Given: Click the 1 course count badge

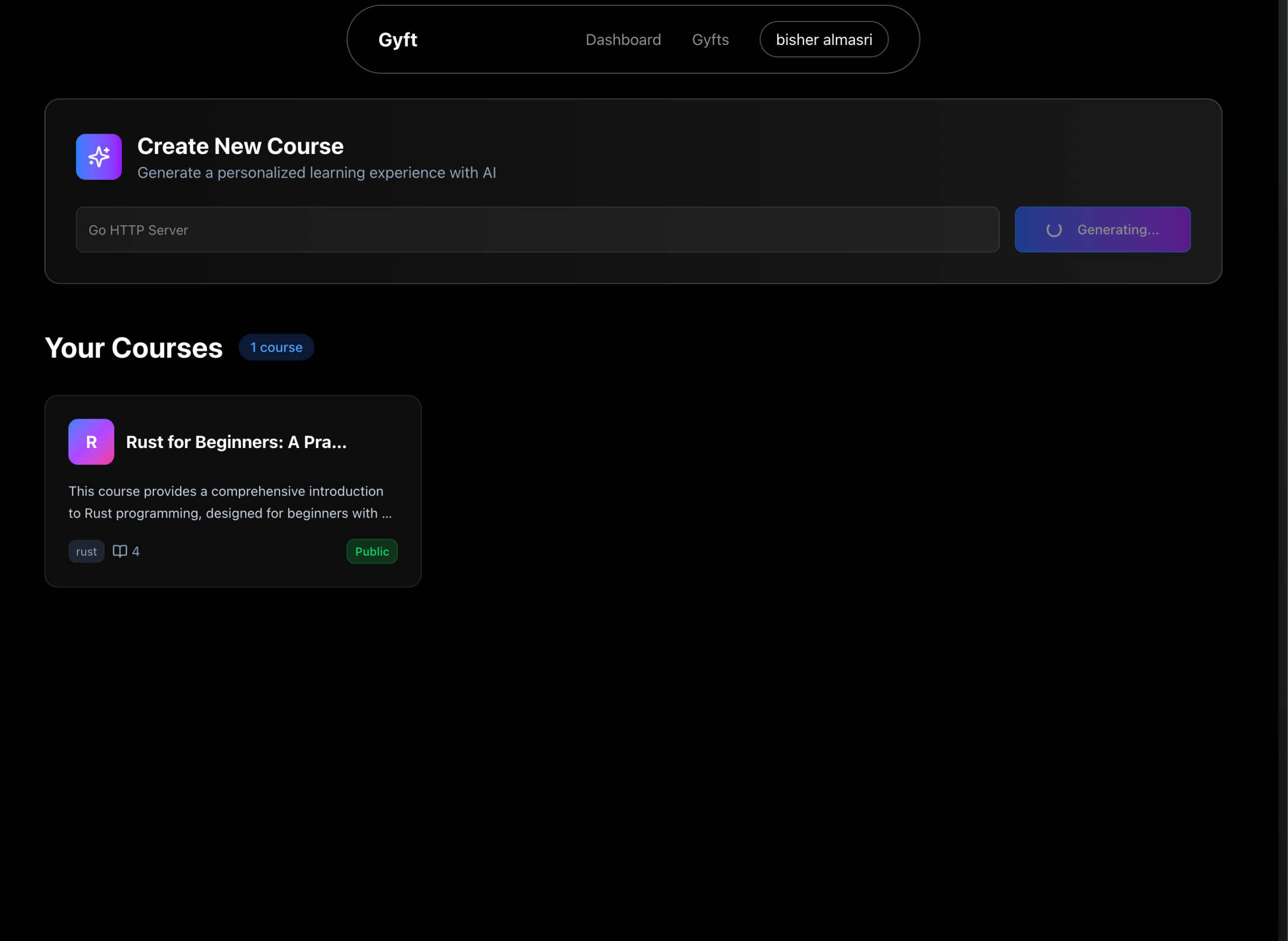Looking at the screenshot, I should [x=276, y=348].
